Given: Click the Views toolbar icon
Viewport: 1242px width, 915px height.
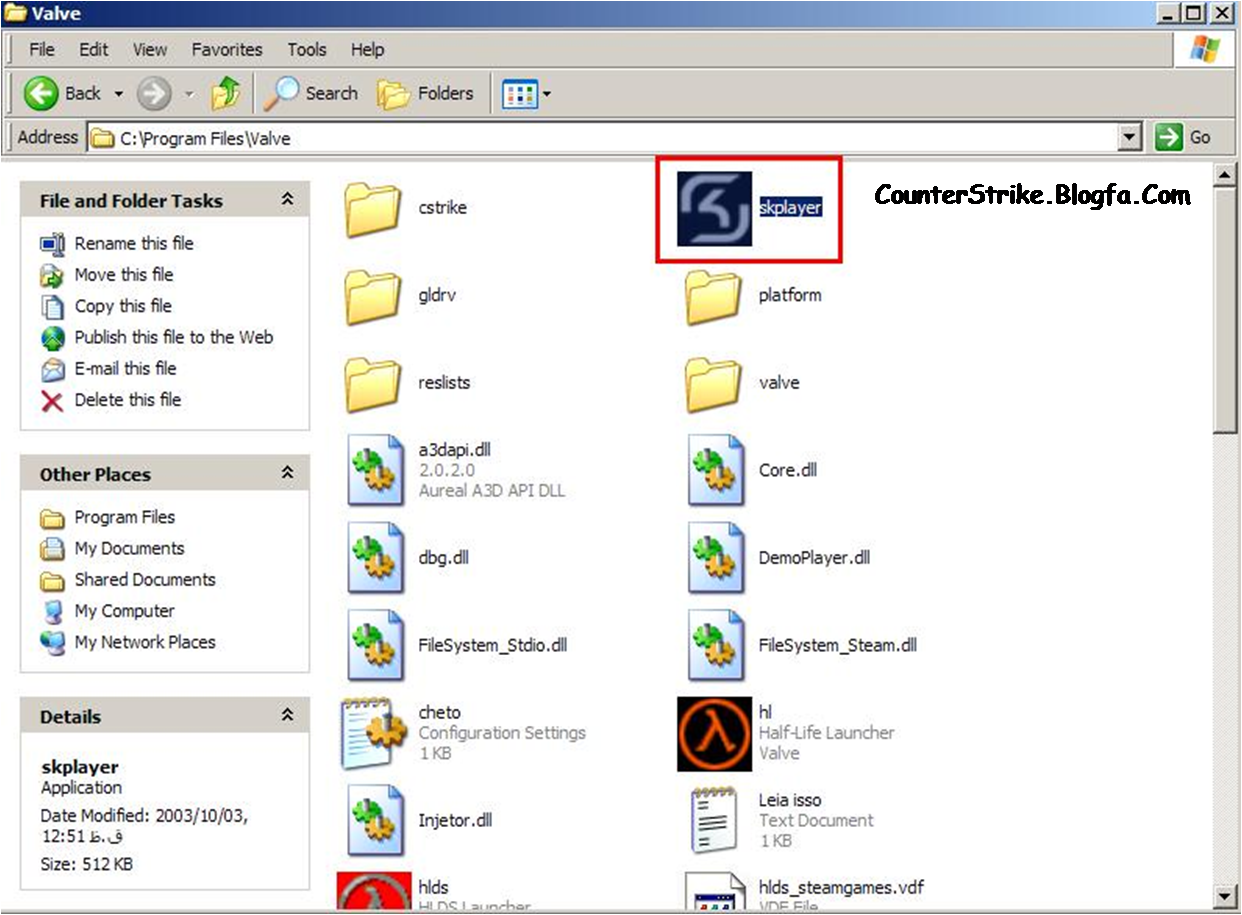Looking at the screenshot, I should tap(520, 95).
